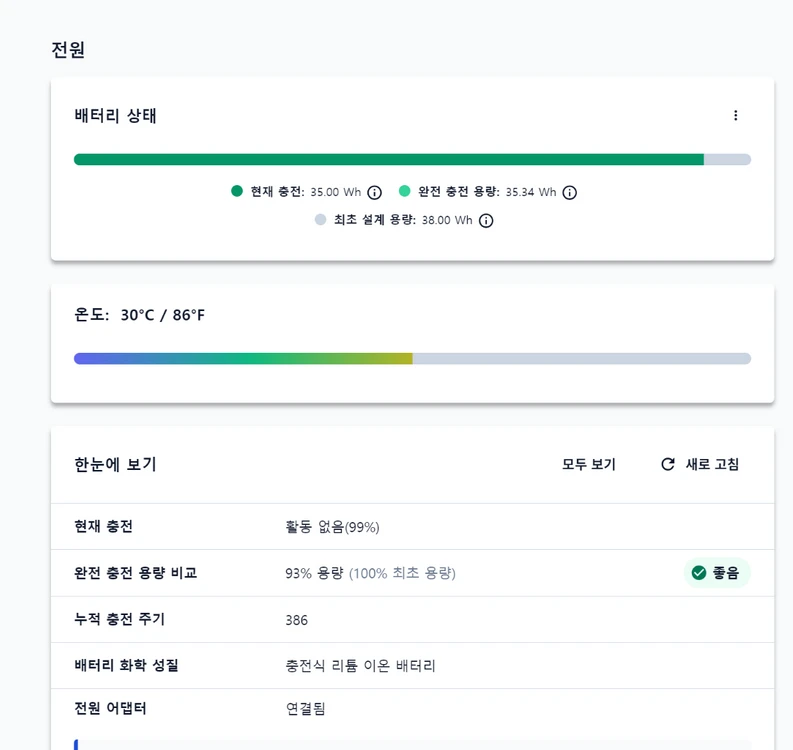Image resolution: width=793 pixels, height=750 pixels.
Task: Select the 완전 충전 용량 비교 row
Action: [412, 573]
